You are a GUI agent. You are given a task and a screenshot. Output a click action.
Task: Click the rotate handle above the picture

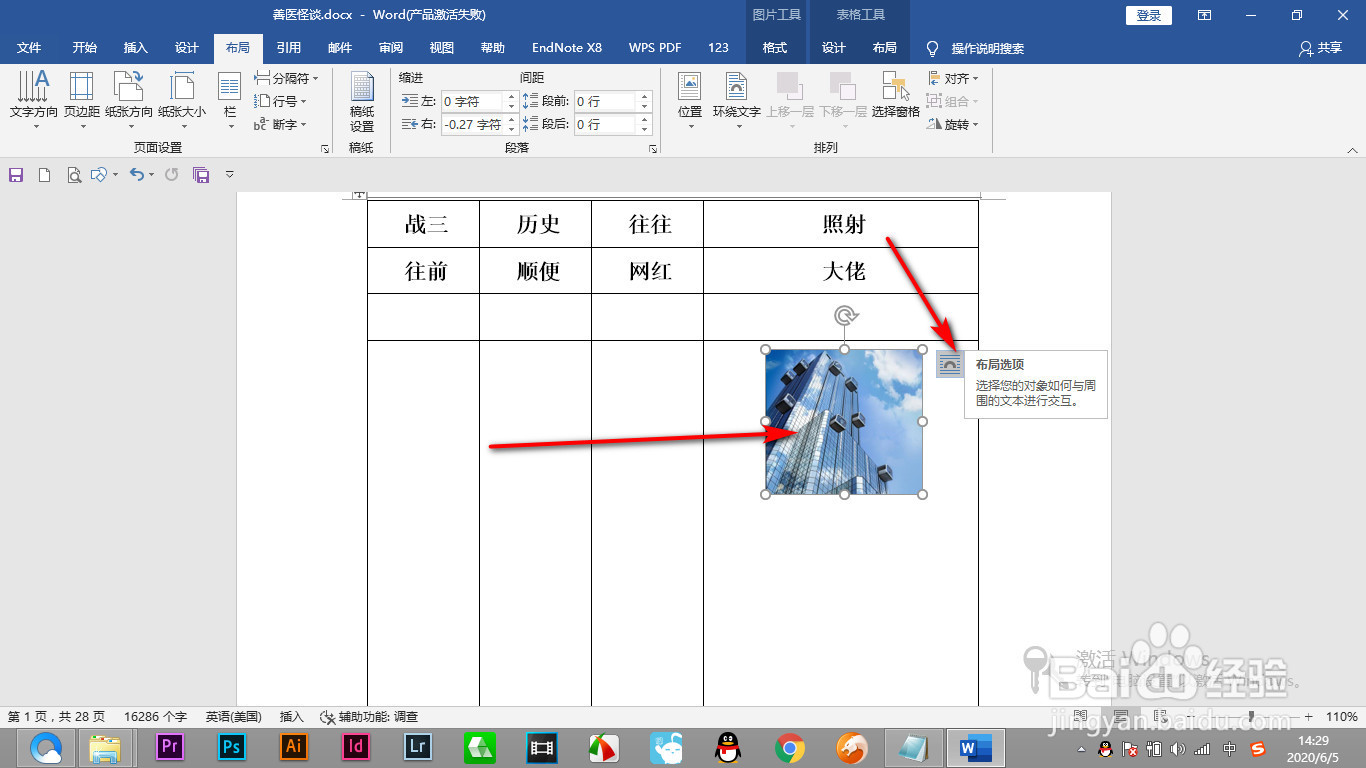pos(846,316)
